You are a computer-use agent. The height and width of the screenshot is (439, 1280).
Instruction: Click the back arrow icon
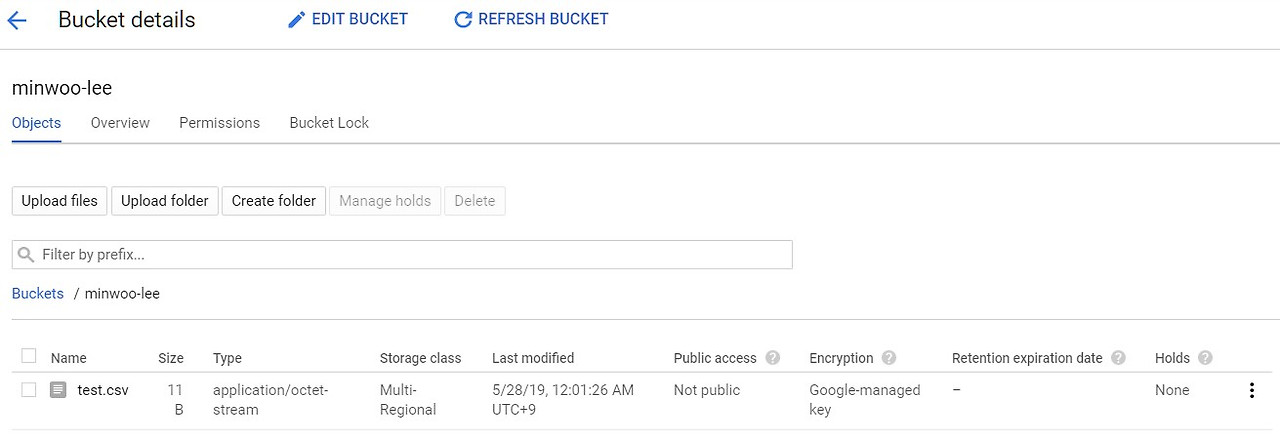coord(17,20)
